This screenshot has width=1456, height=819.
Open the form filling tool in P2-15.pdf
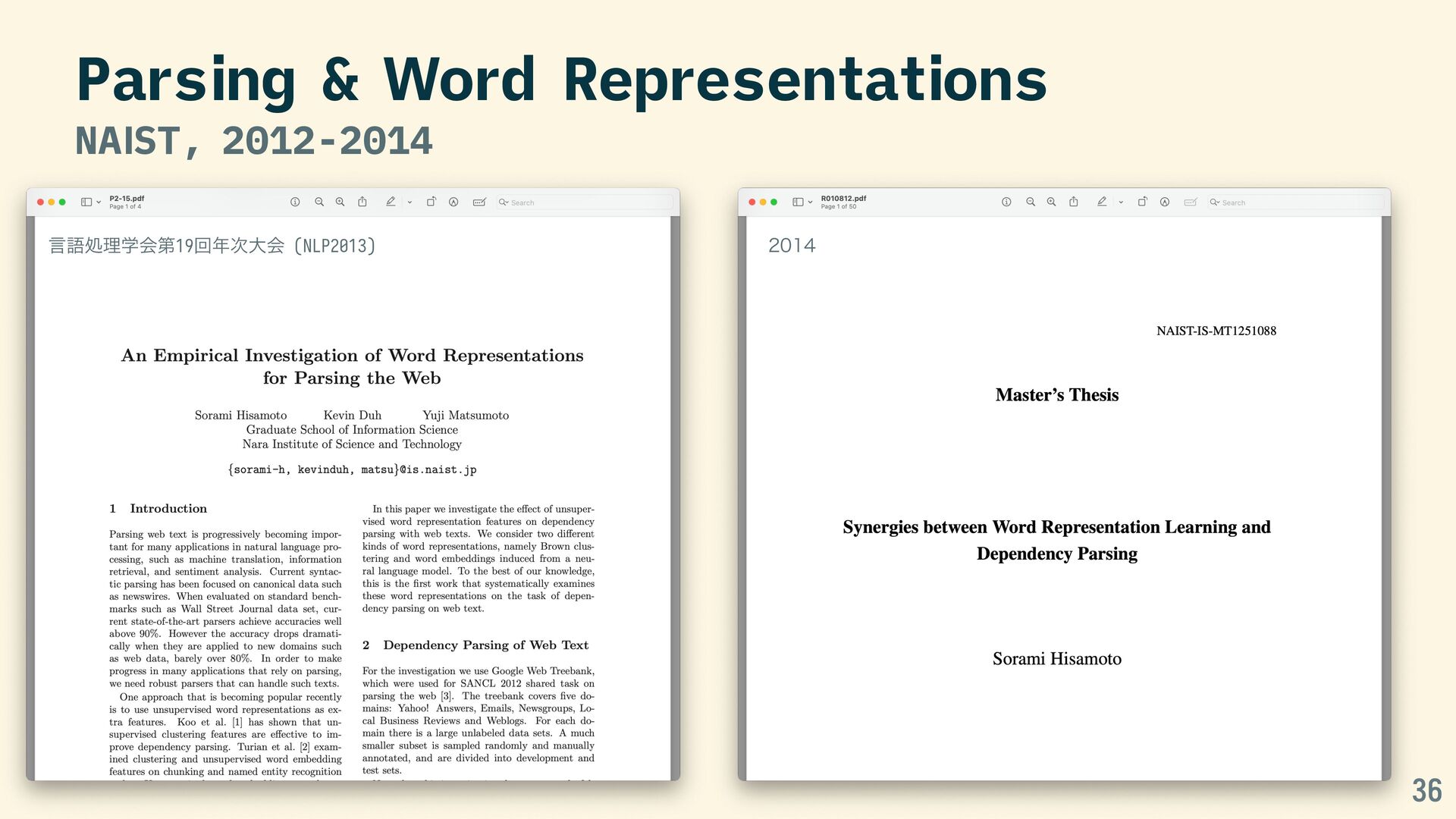[x=479, y=202]
